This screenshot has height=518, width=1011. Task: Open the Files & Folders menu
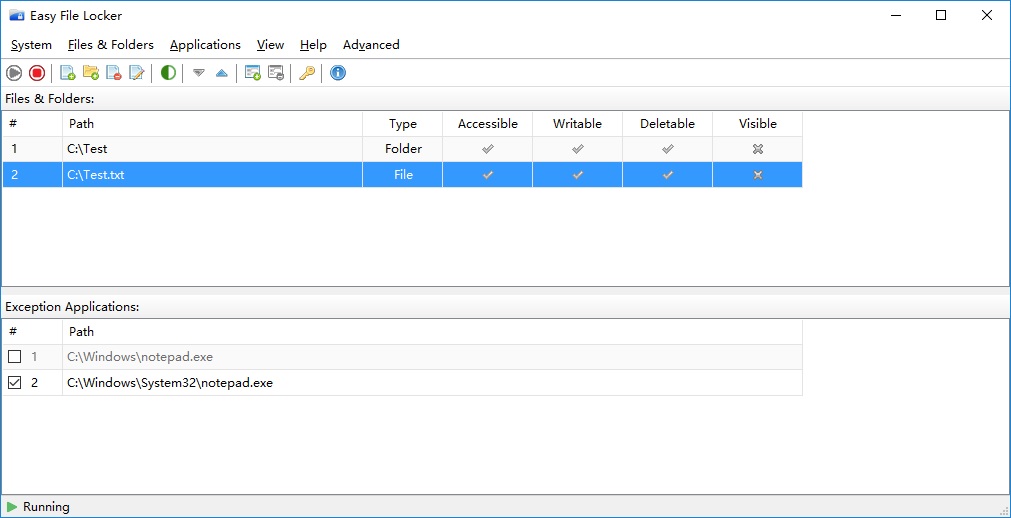pyautogui.click(x=111, y=45)
